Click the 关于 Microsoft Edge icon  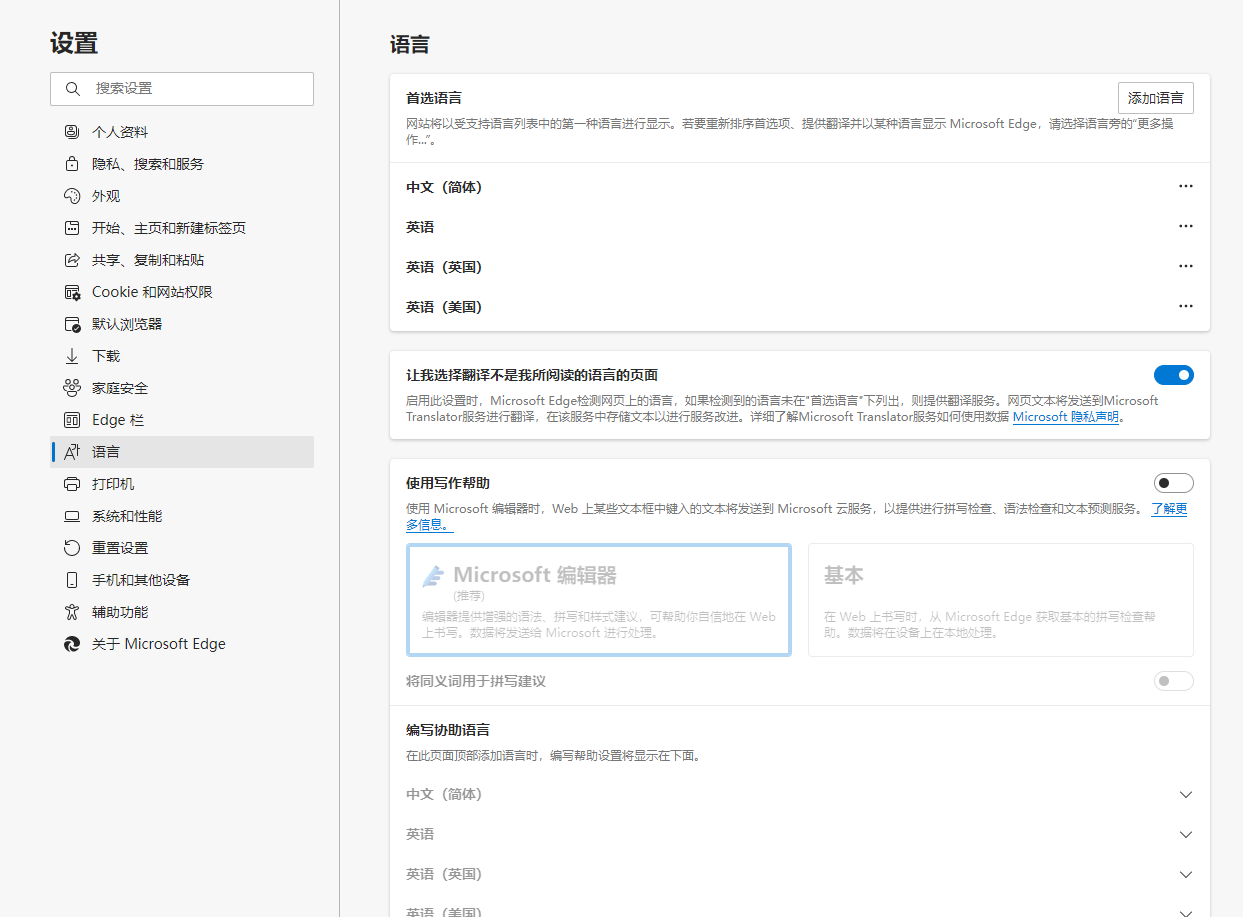click(x=71, y=643)
